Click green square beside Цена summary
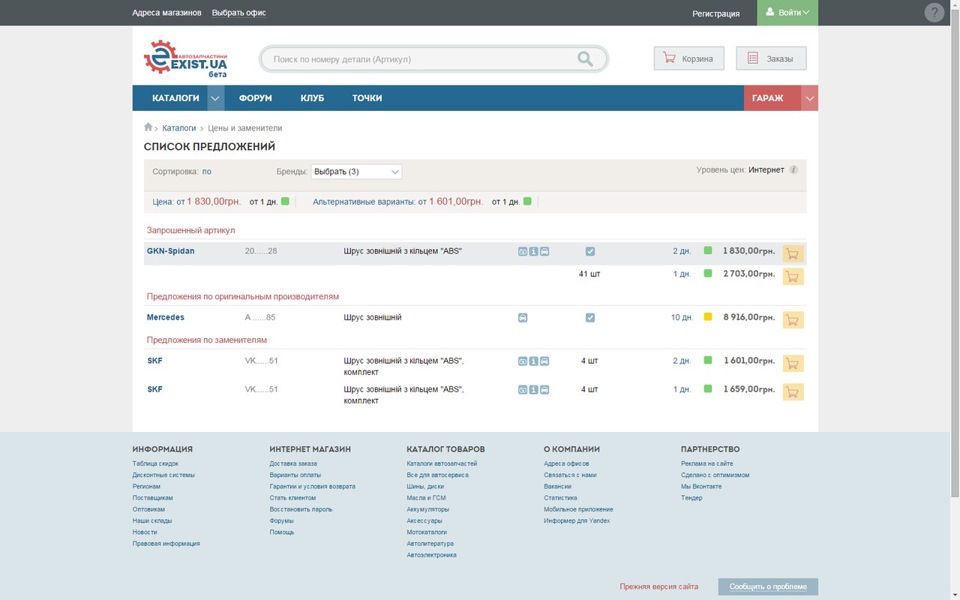The width and height of the screenshot is (960, 600). (x=285, y=201)
